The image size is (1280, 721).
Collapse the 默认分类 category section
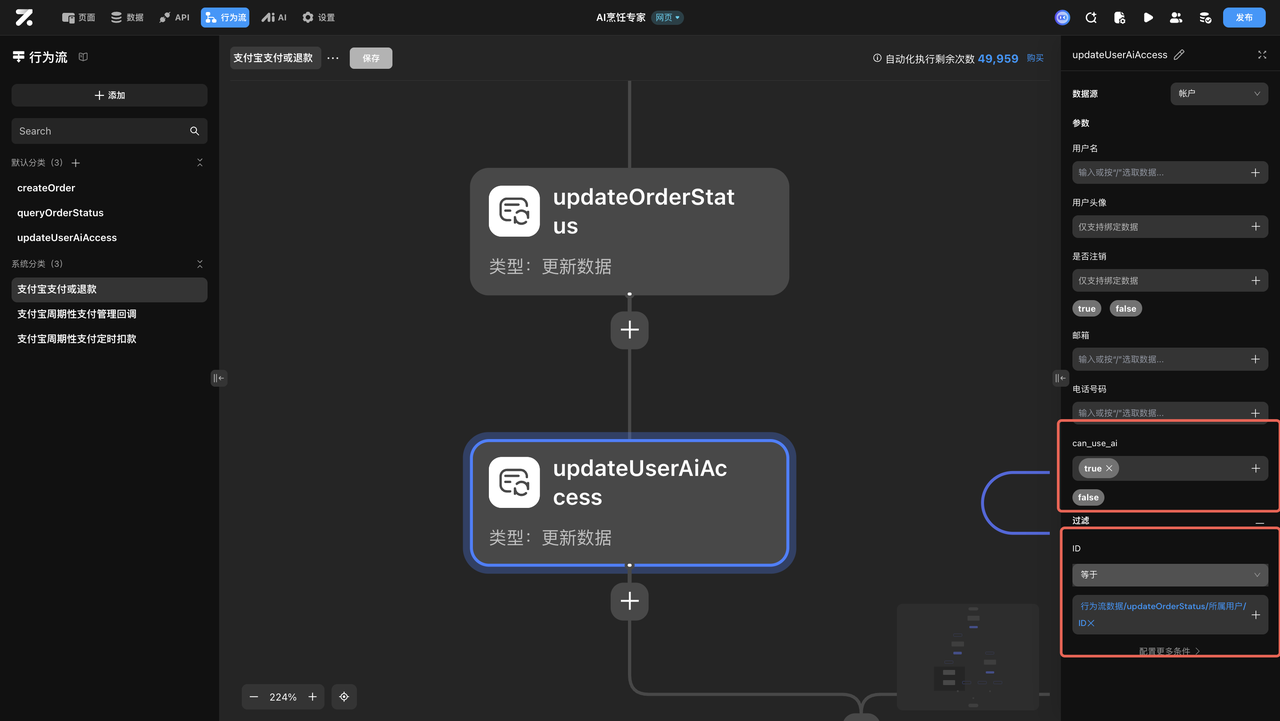pyautogui.click(x=200, y=163)
